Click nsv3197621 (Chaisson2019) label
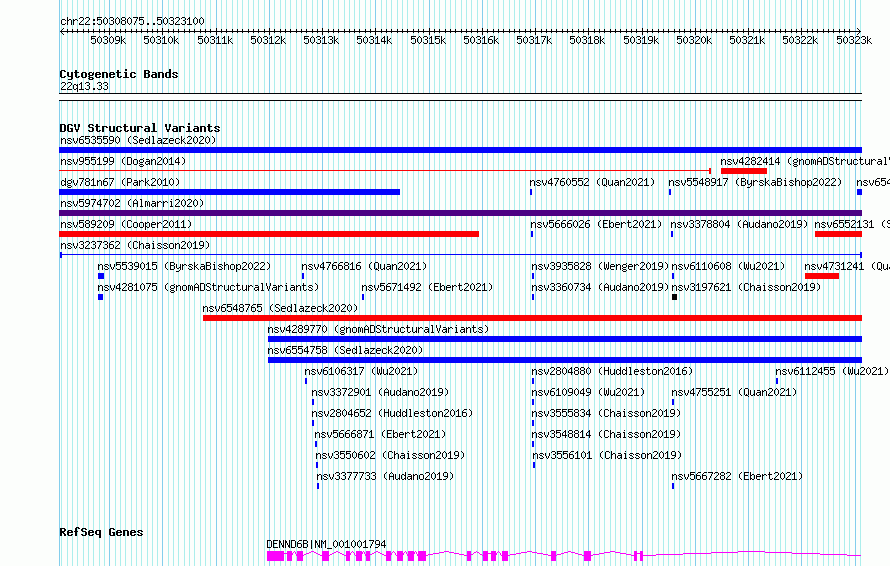The image size is (890, 566). click(x=746, y=287)
